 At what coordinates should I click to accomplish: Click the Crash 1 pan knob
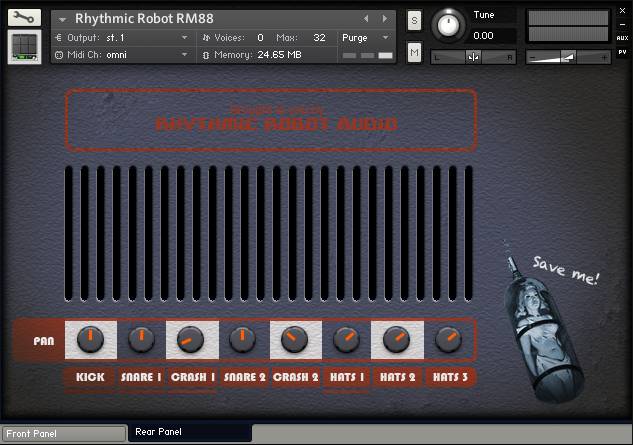(190, 340)
